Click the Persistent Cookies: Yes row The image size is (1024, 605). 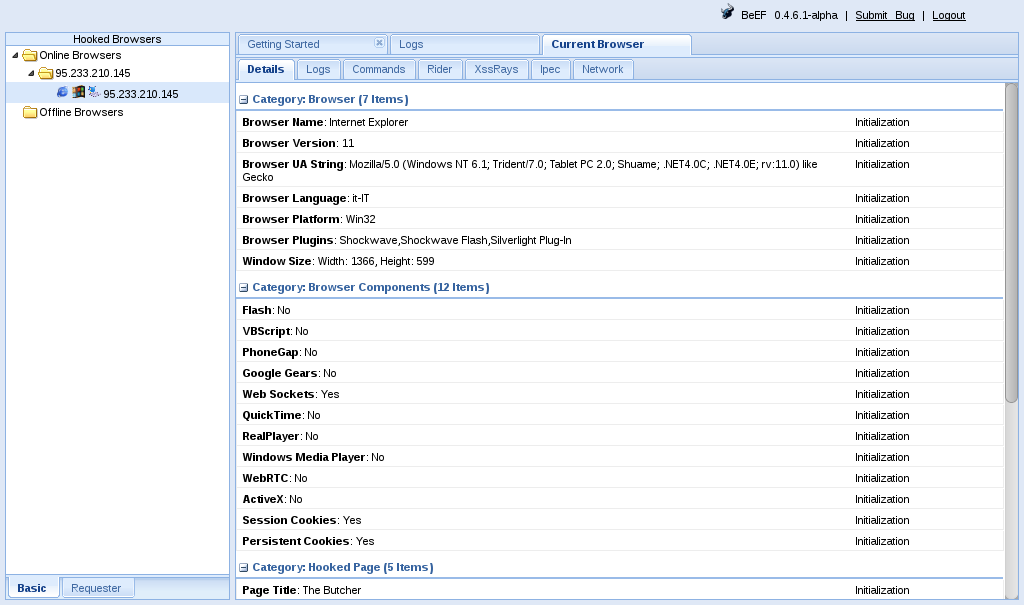coord(620,541)
